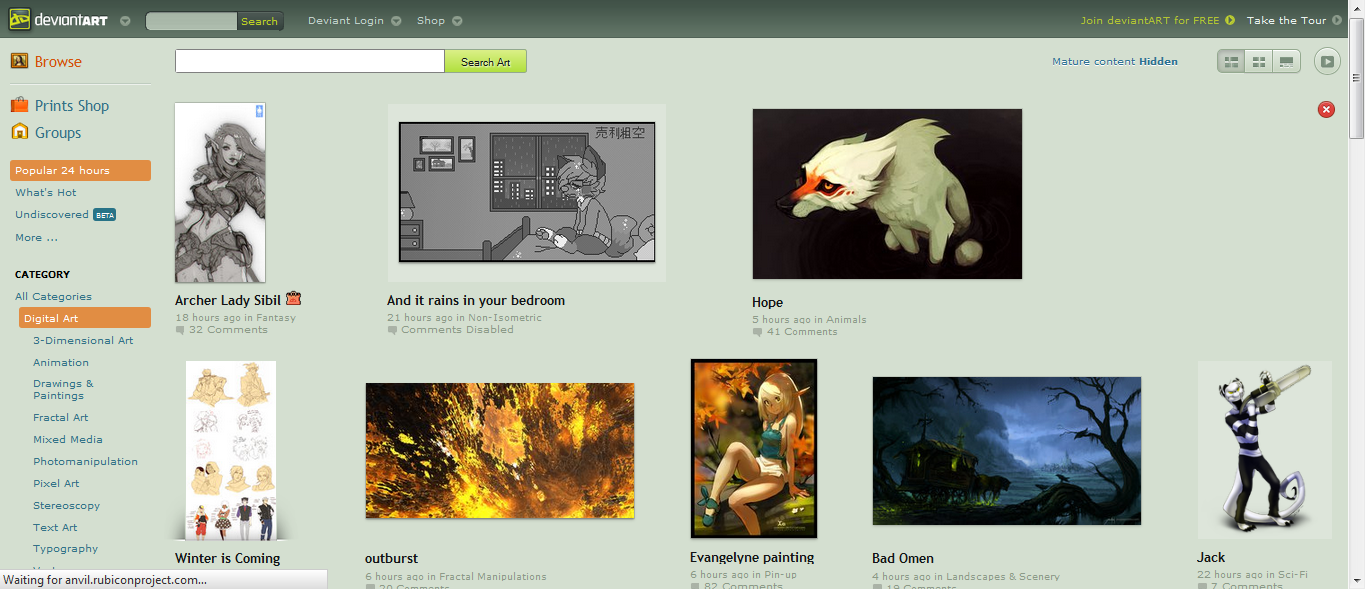Click Animals category link under Hope
This screenshot has height=589, width=1365.
[846, 320]
